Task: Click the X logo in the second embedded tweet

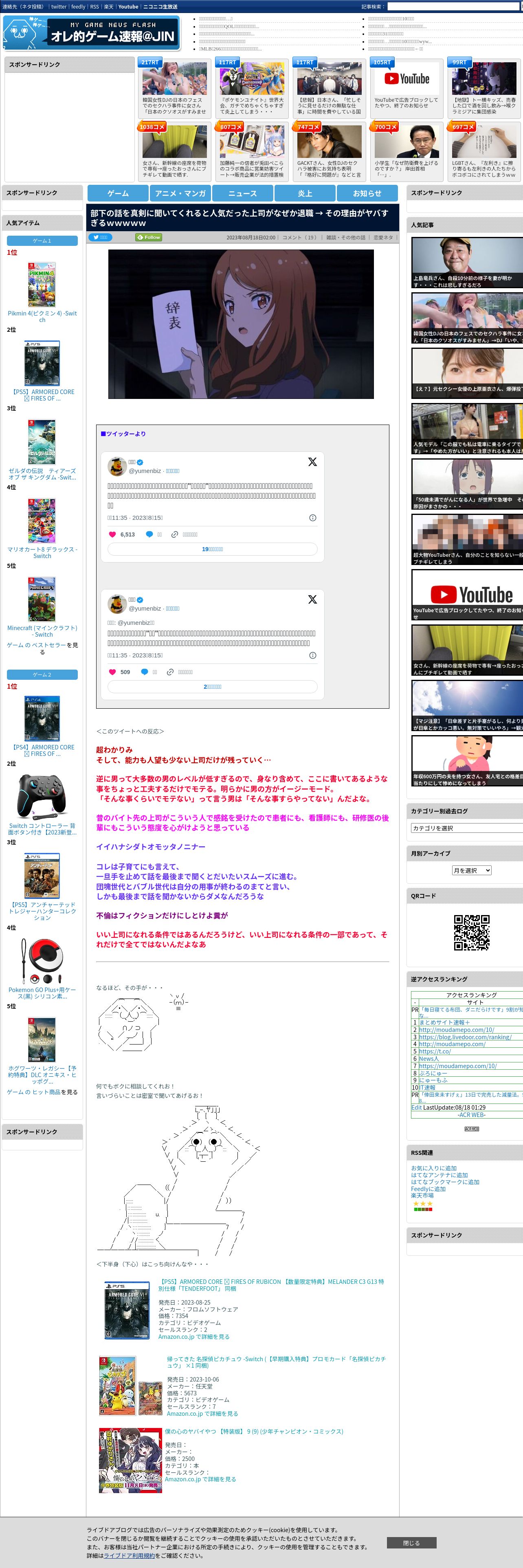Action: 312,600
